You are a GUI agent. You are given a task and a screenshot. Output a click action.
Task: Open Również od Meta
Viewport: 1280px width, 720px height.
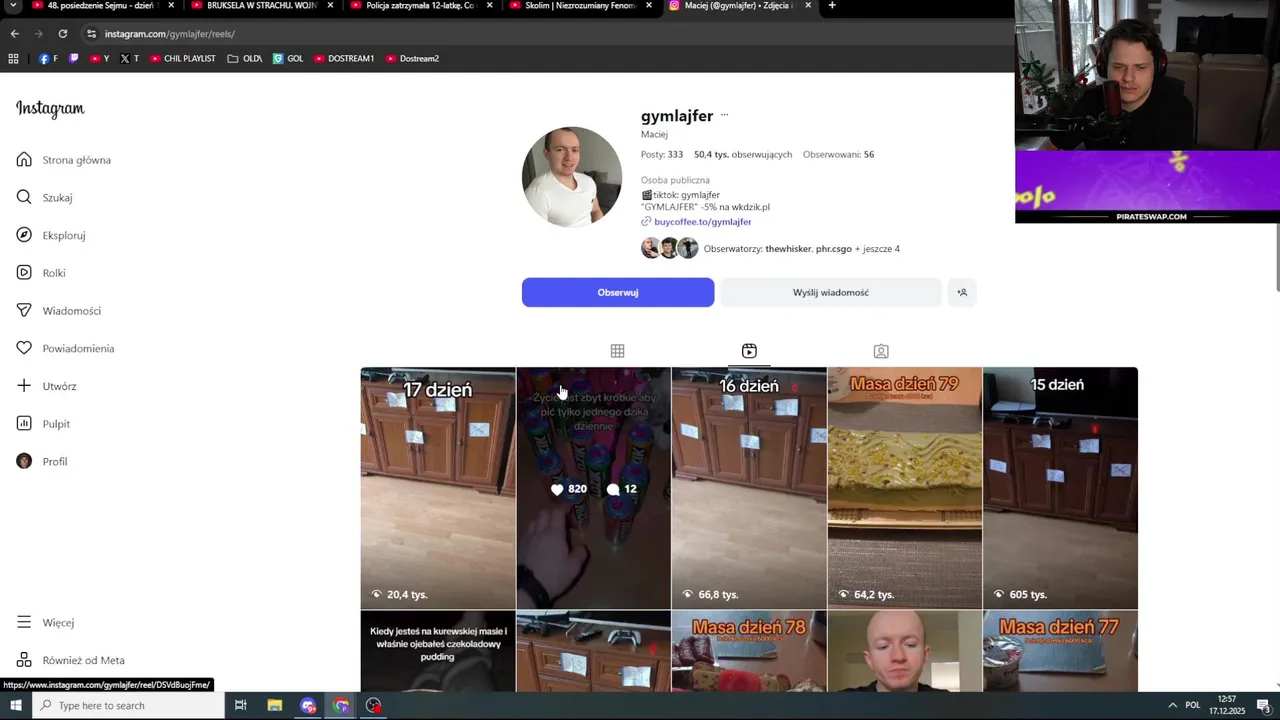click(70, 660)
